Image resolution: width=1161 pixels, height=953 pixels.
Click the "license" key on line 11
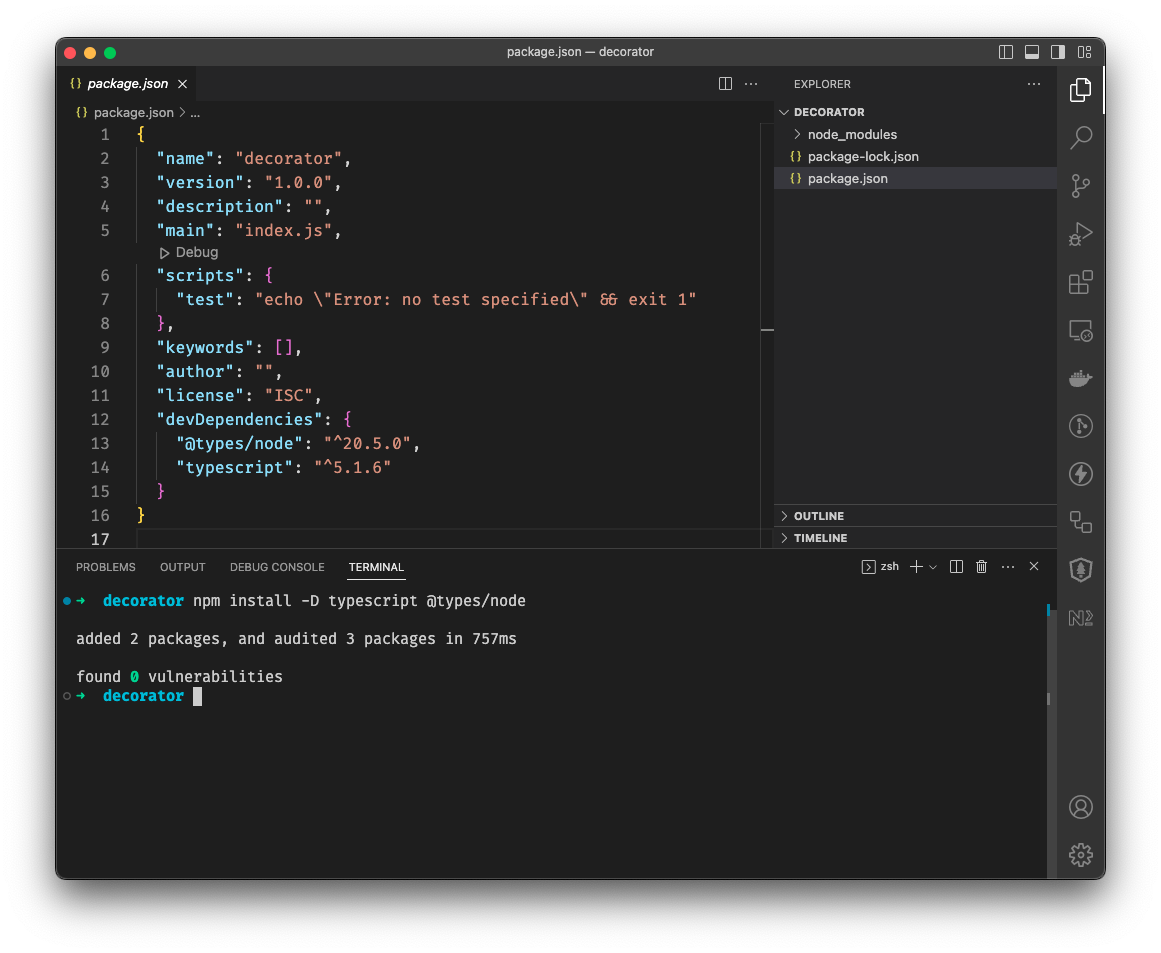click(x=200, y=395)
